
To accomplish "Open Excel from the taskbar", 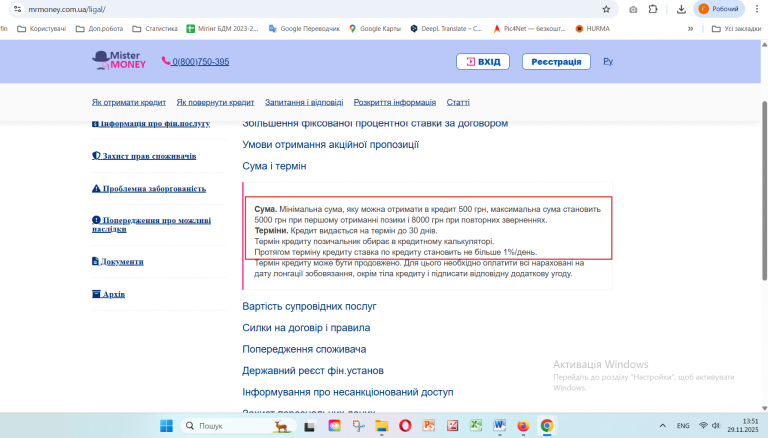I will 476,426.
